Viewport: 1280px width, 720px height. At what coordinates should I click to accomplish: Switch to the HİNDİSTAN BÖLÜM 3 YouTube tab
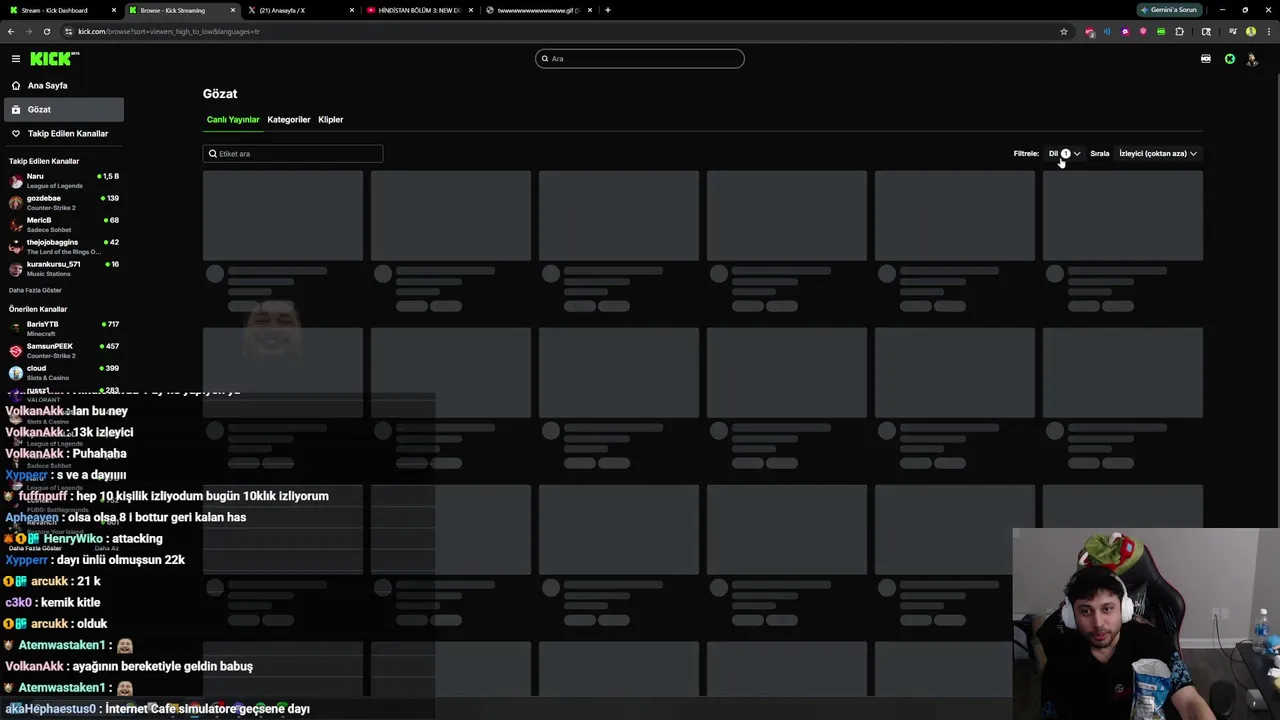tap(419, 10)
